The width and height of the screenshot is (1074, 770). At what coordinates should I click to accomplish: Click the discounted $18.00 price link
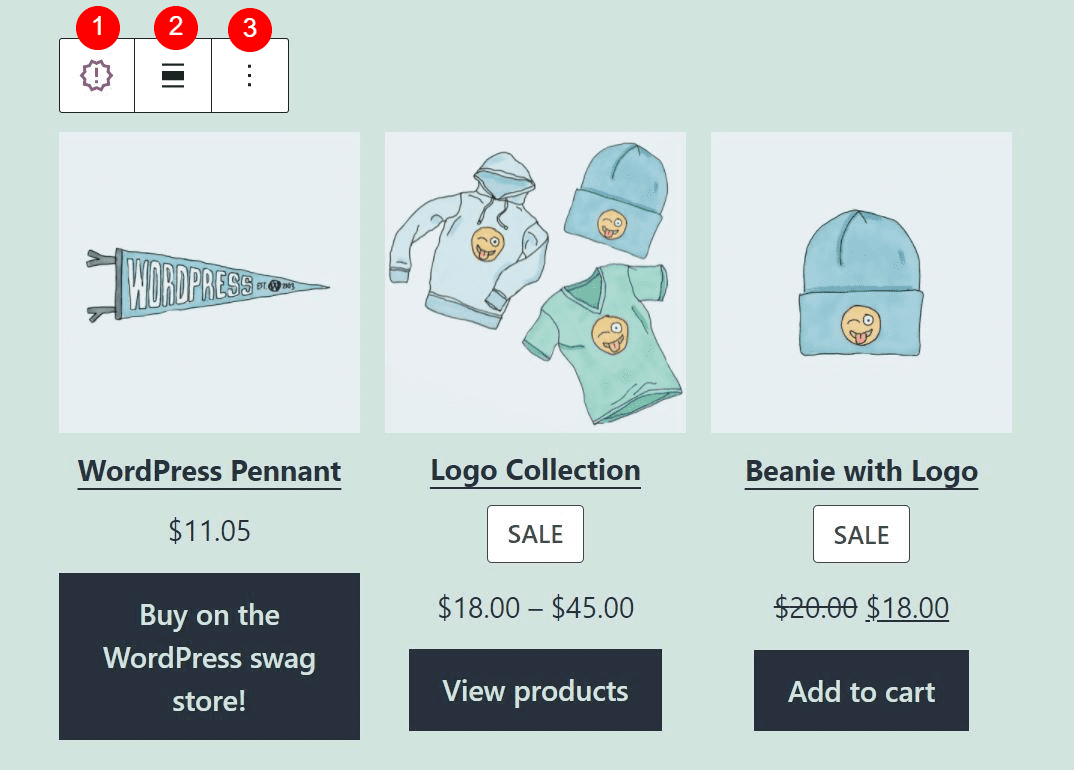pyautogui.click(x=907, y=607)
